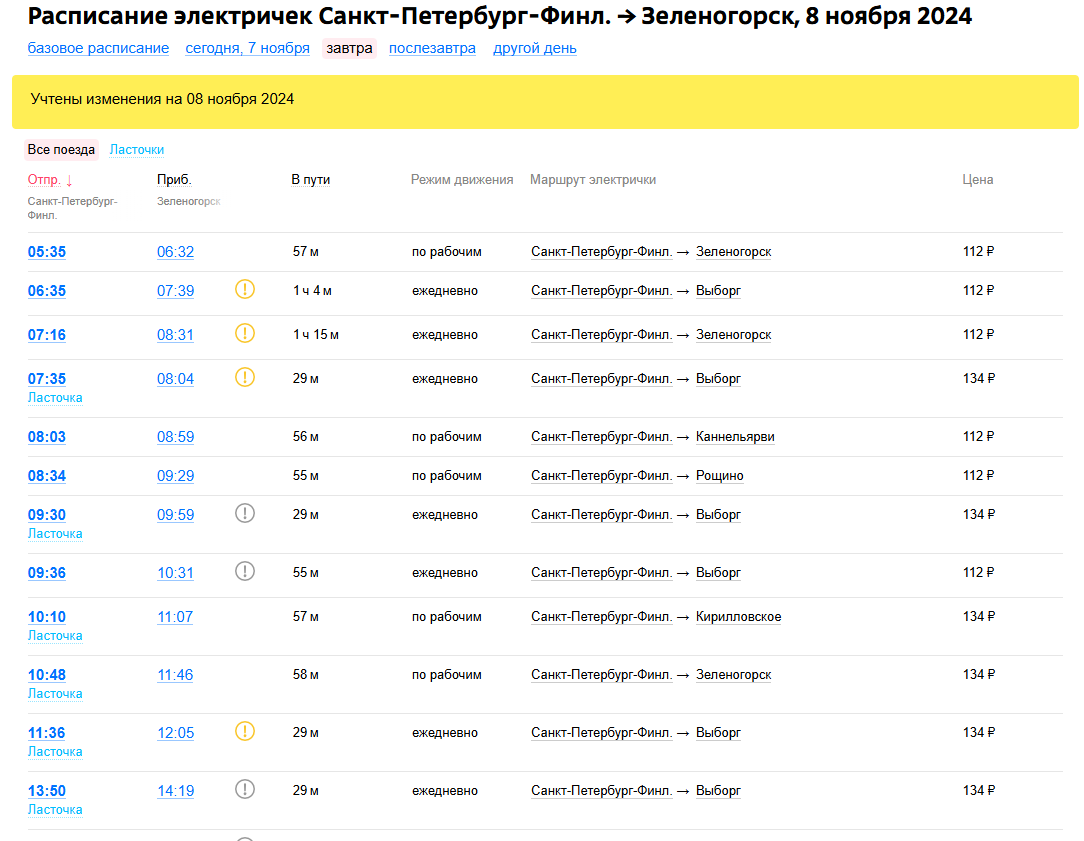This screenshot has width=1084, height=841.
Task: Click arrival time 06:32
Action: click(x=176, y=252)
